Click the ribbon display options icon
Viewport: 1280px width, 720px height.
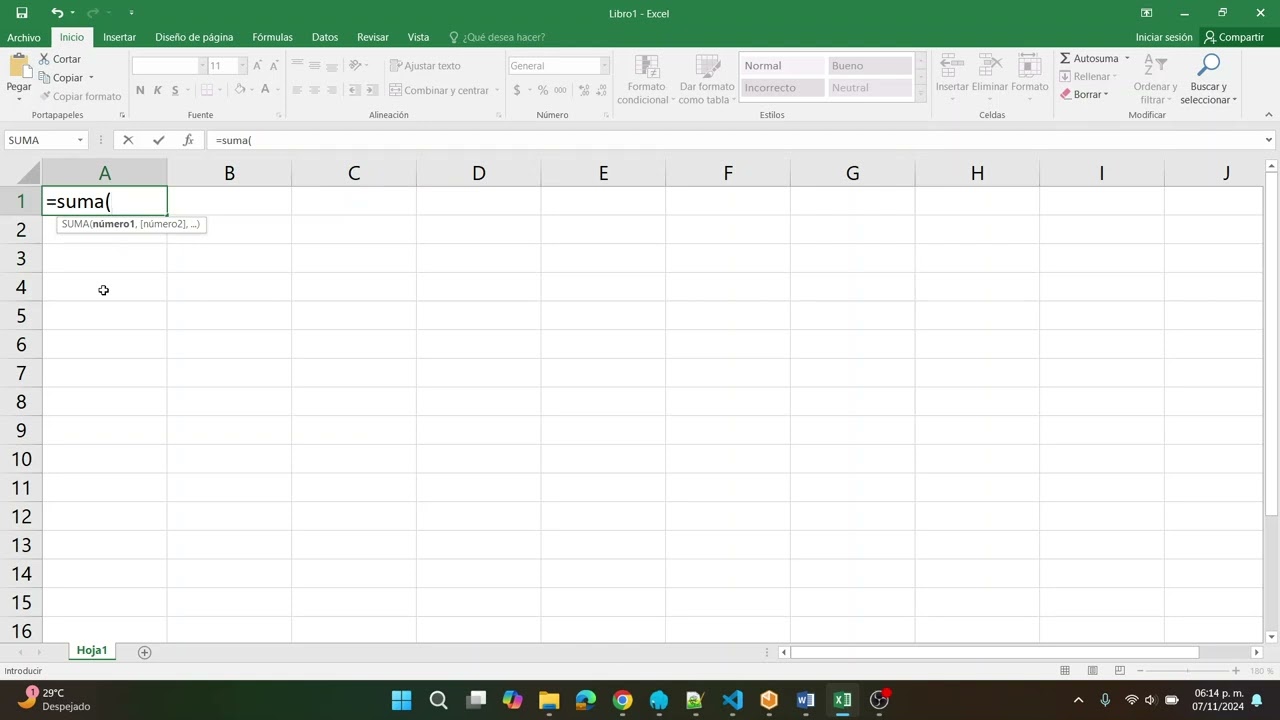pos(1147,13)
